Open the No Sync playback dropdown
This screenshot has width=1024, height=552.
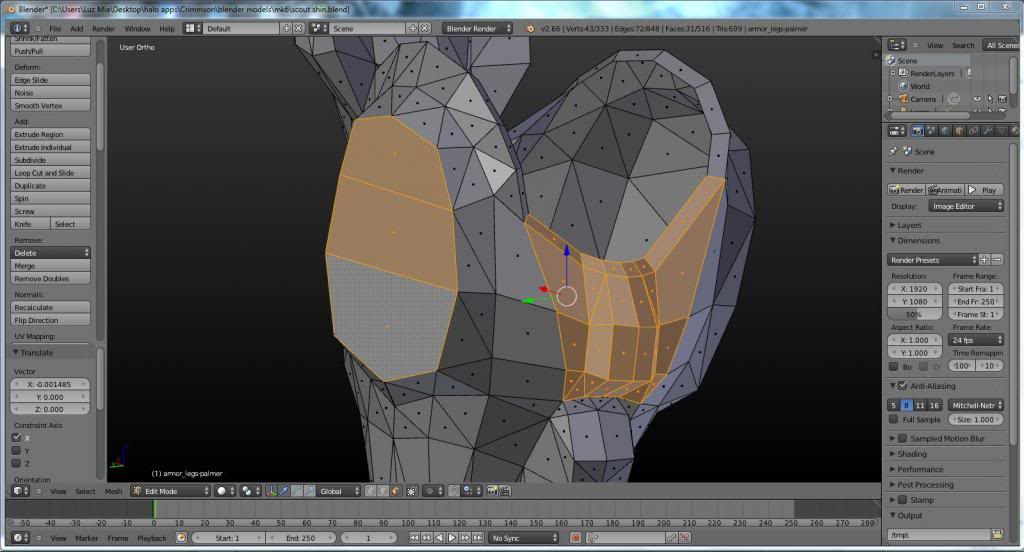pyautogui.click(x=524, y=538)
